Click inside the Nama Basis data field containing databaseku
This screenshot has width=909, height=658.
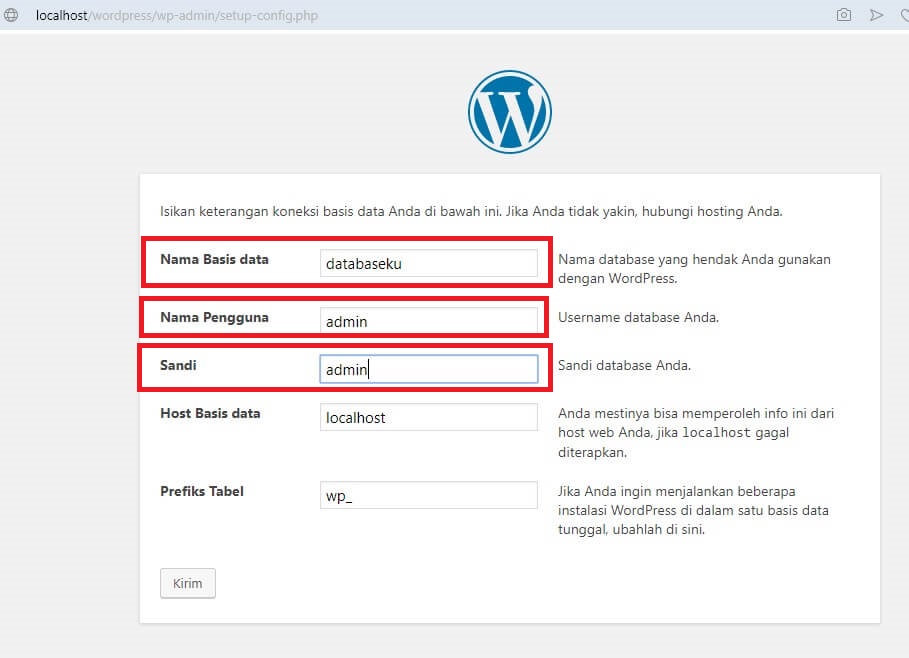click(428, 263)
